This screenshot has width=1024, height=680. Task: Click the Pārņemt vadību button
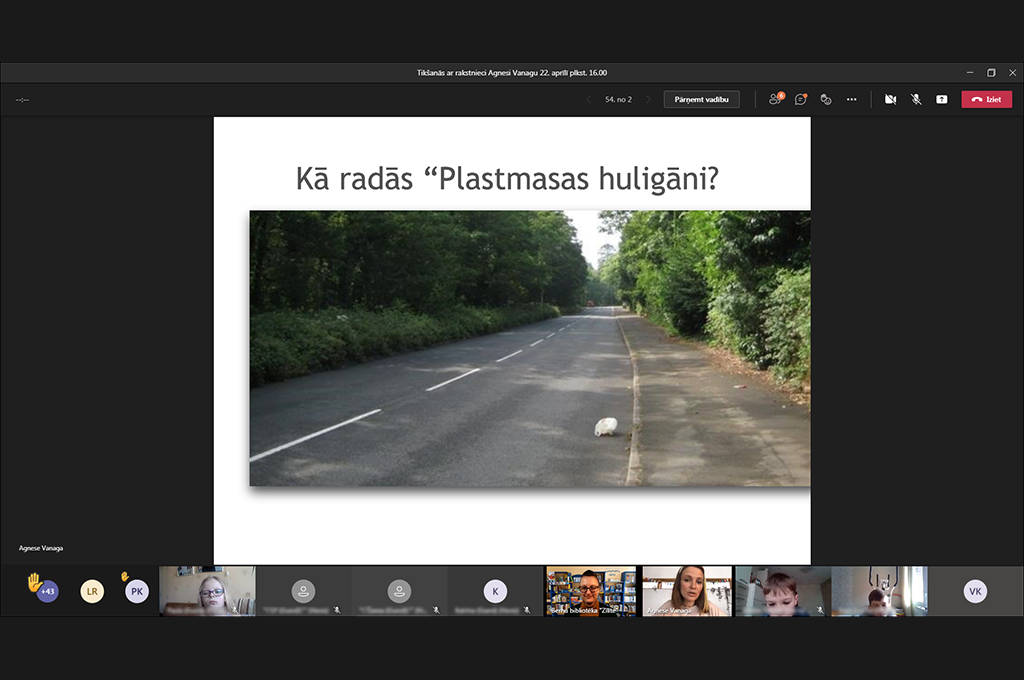pos(701,99)
